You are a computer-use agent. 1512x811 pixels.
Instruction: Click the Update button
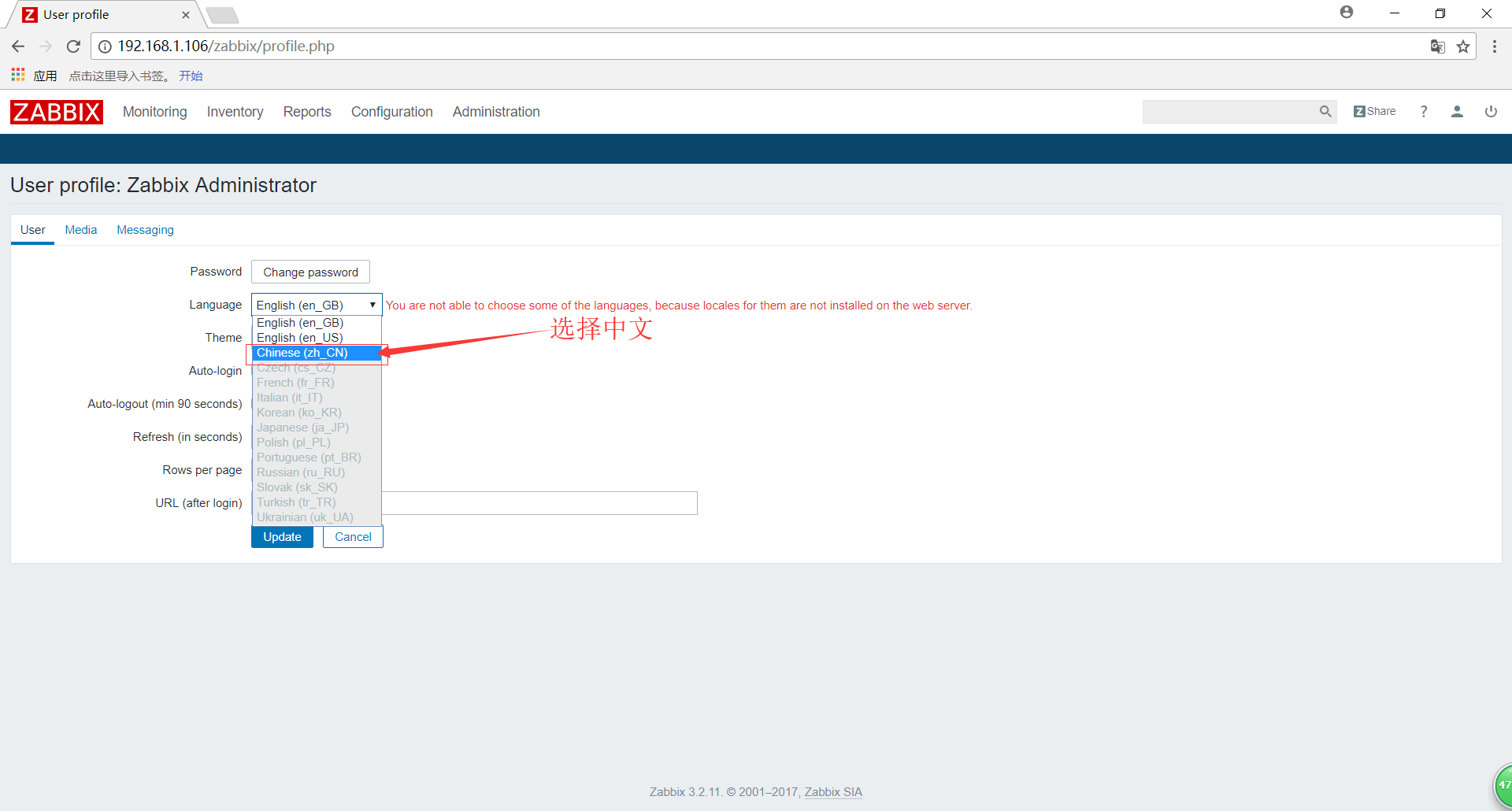point(282,537)
